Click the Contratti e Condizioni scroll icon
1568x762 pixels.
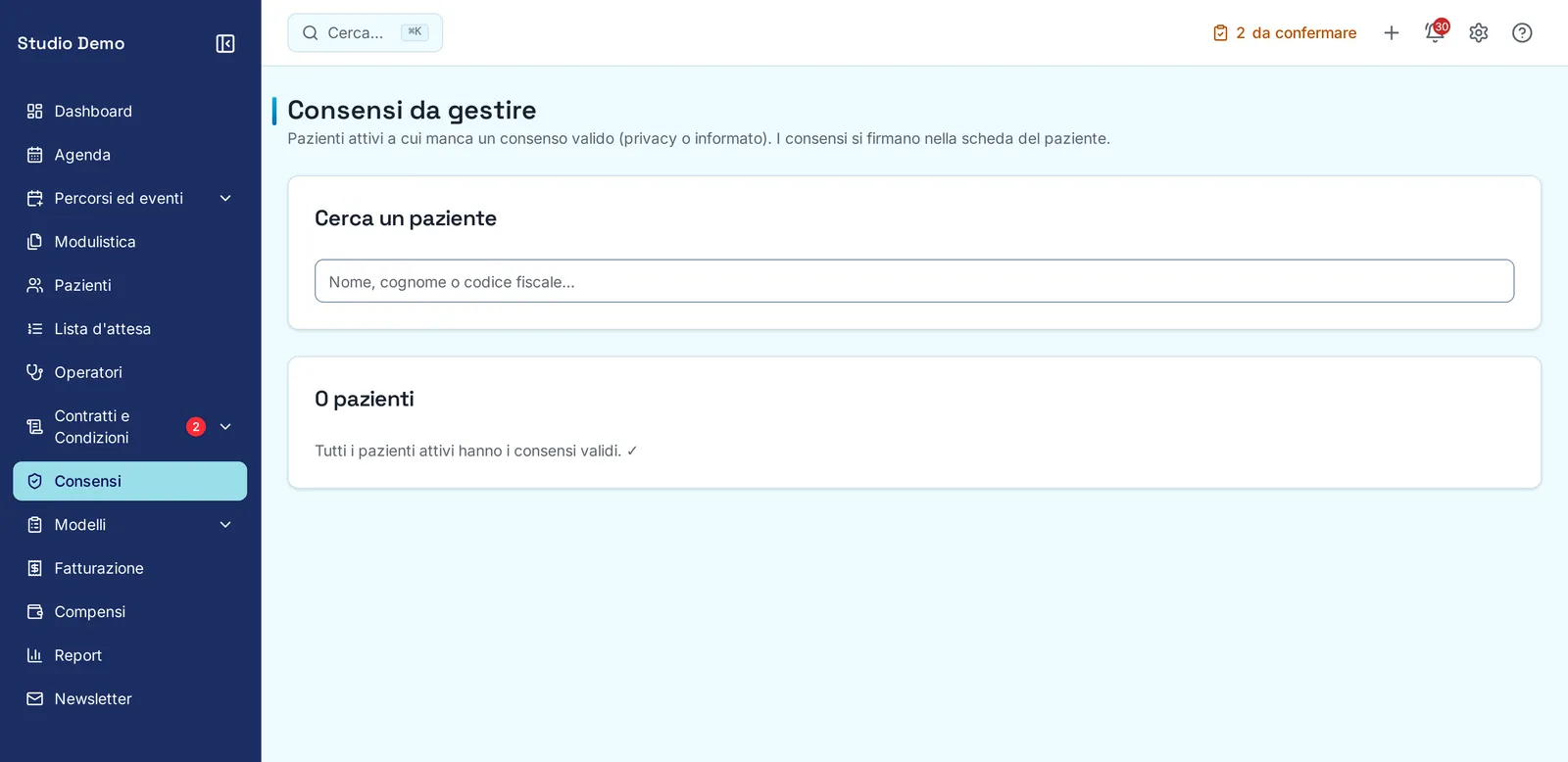(35, 427)
